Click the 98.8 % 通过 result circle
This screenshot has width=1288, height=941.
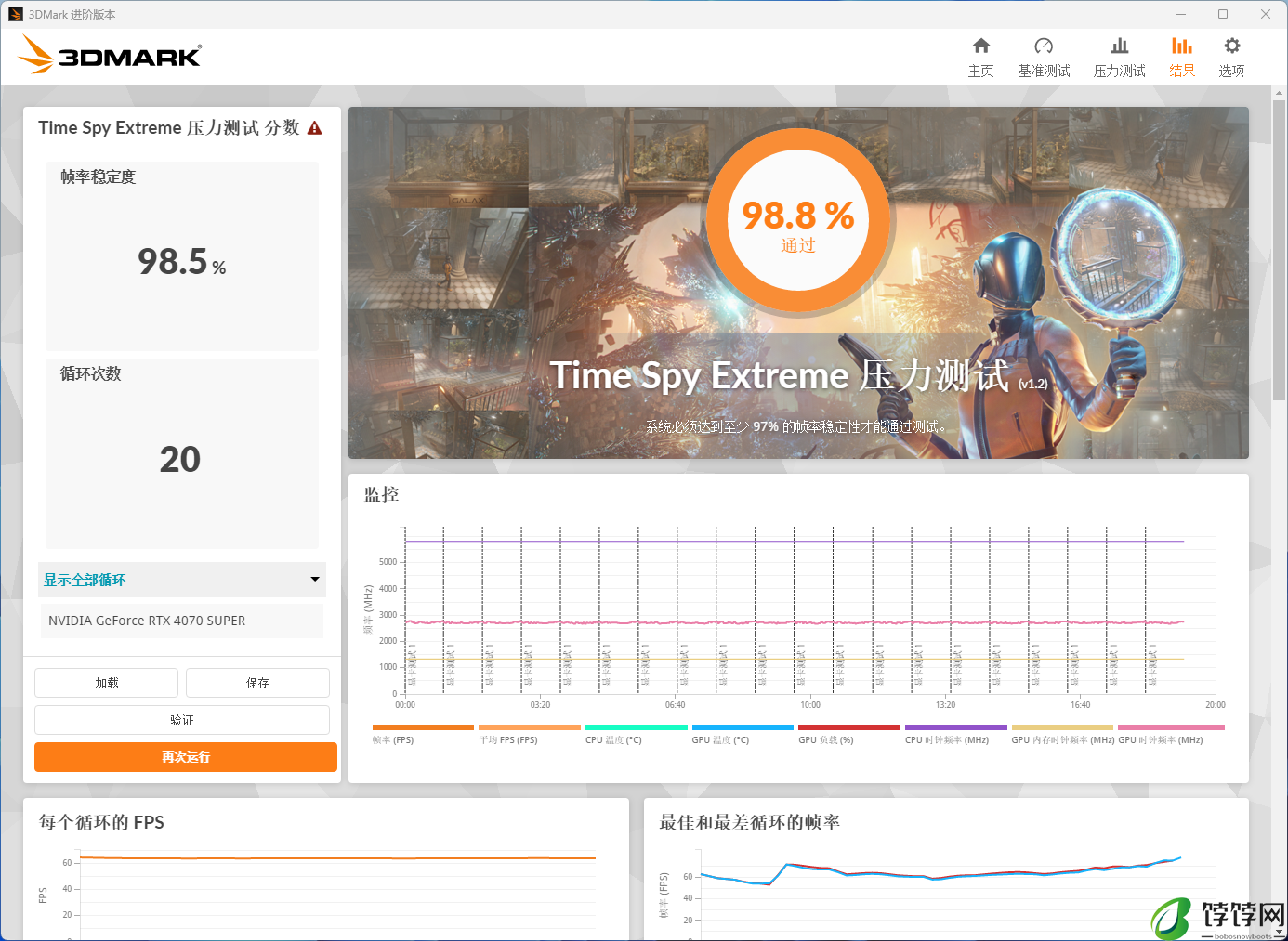coord(797,220)
